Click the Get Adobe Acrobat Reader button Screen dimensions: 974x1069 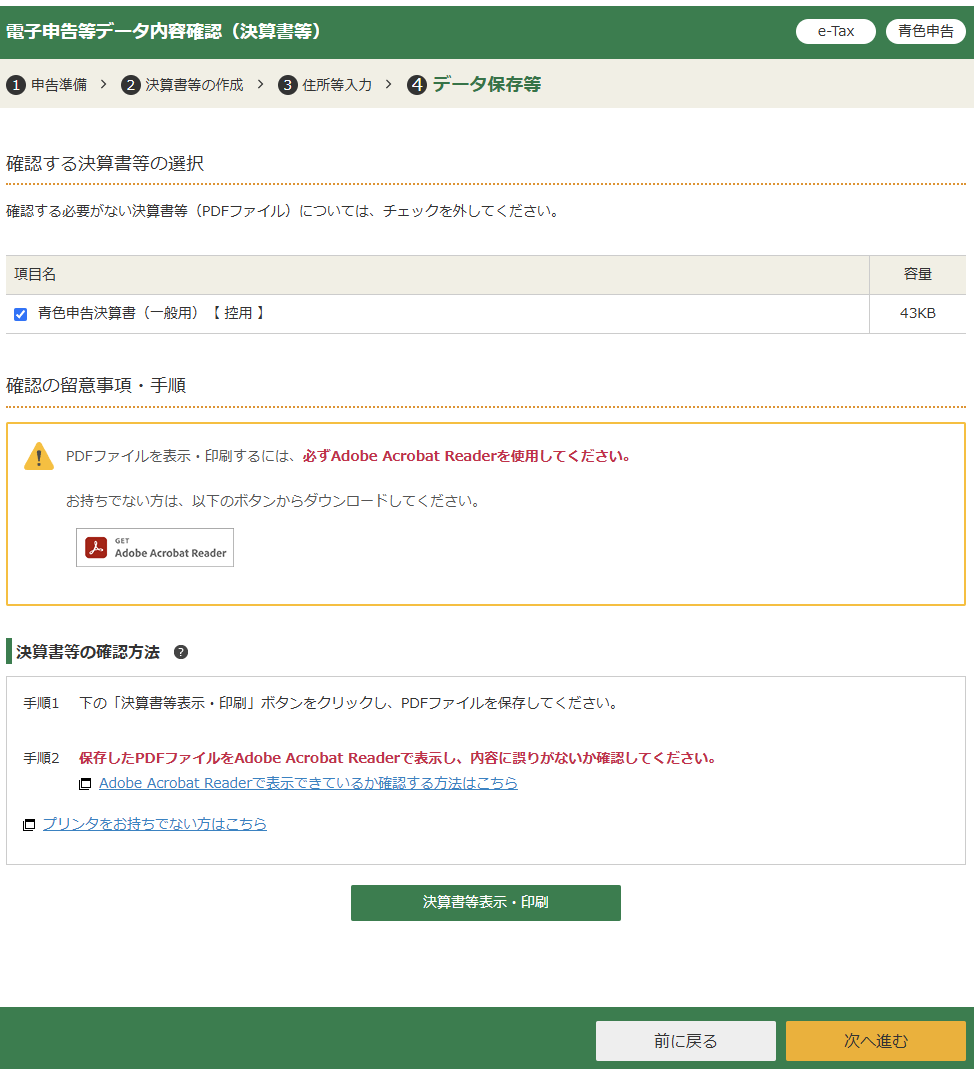pos(155,547)
